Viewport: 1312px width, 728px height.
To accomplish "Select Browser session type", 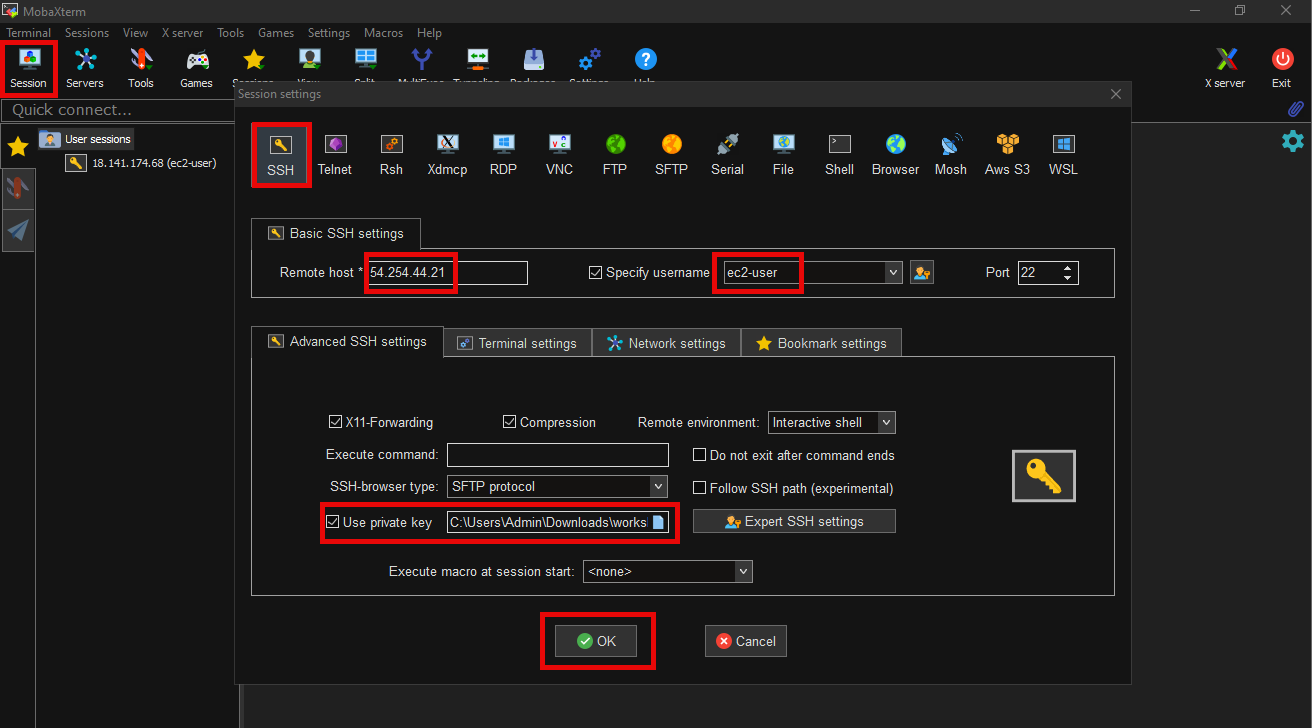I will (895, 155).
